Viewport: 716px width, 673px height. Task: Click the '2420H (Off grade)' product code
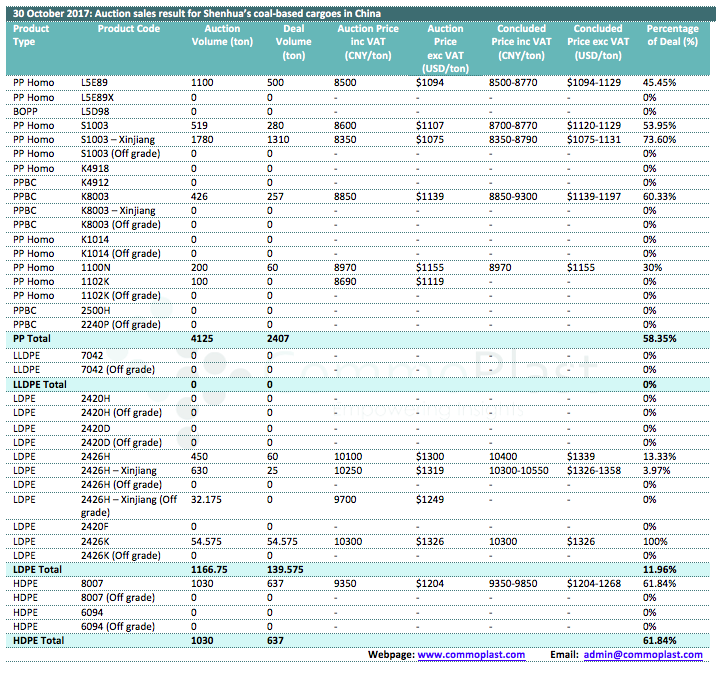121,413
